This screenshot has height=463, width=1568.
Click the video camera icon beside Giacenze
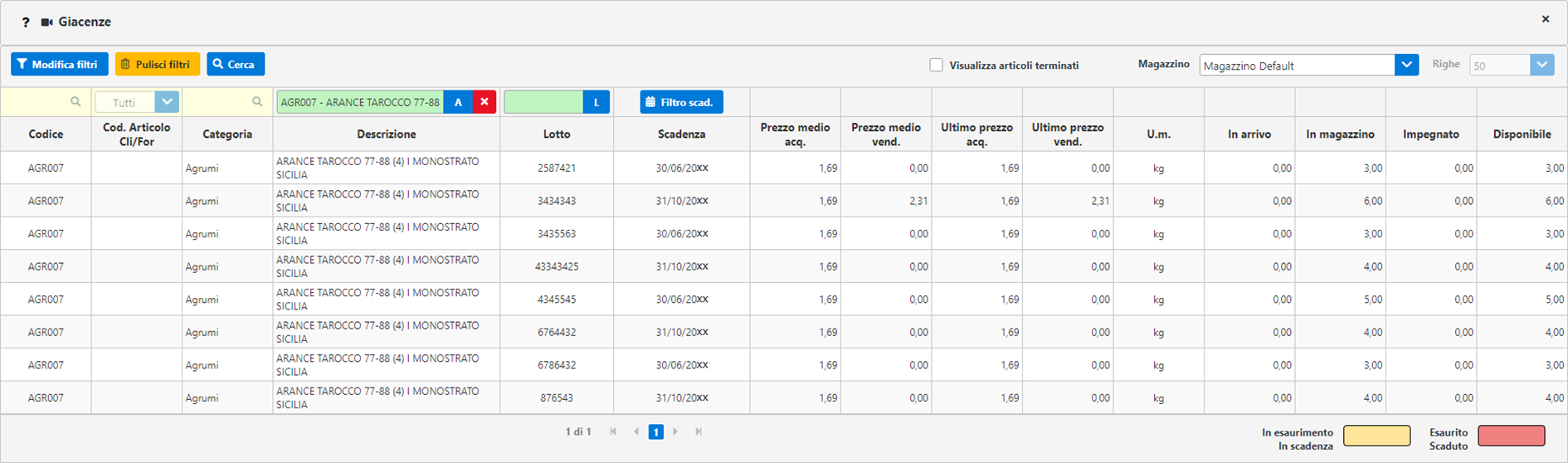coord(47,22)
